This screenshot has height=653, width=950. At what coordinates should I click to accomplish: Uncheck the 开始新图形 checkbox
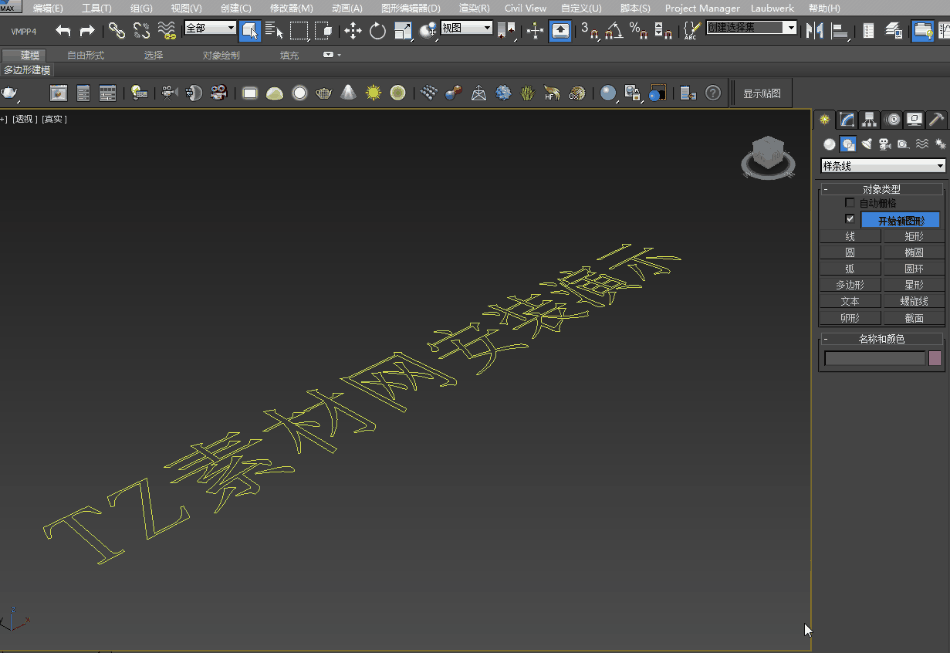coord(850,219)
